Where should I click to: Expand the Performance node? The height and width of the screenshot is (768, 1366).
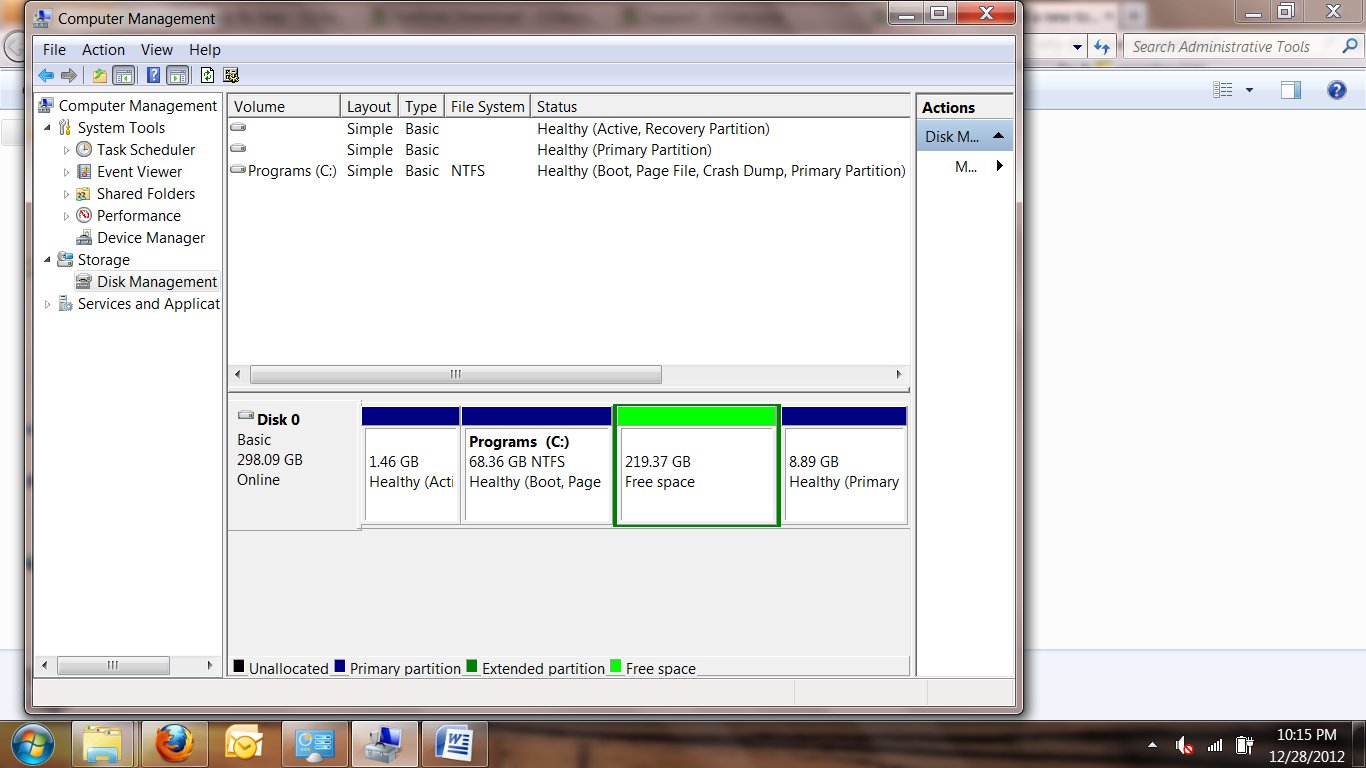click(67, 216)
